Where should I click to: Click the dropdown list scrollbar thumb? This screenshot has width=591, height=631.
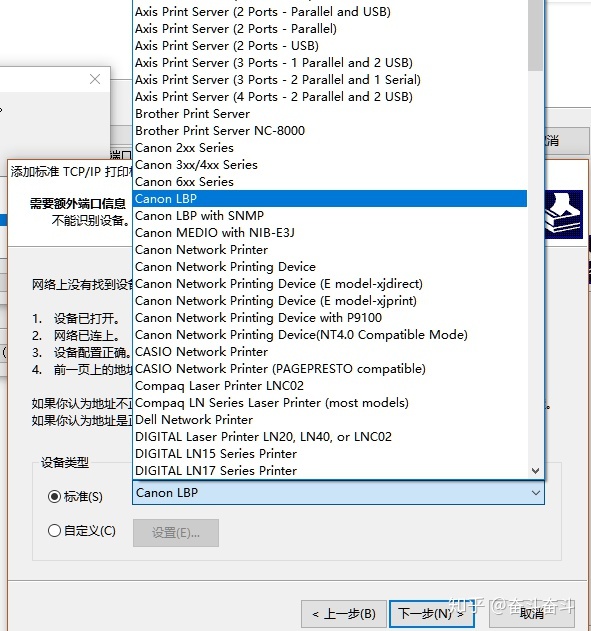(535, 35)
